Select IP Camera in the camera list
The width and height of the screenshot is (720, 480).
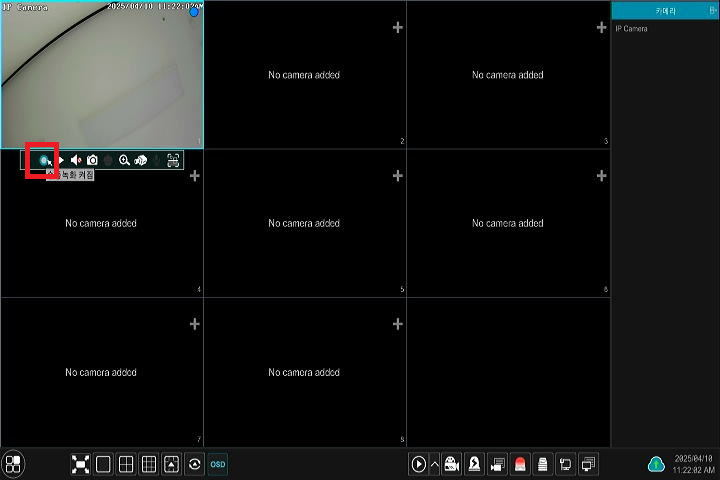point(631,28)
